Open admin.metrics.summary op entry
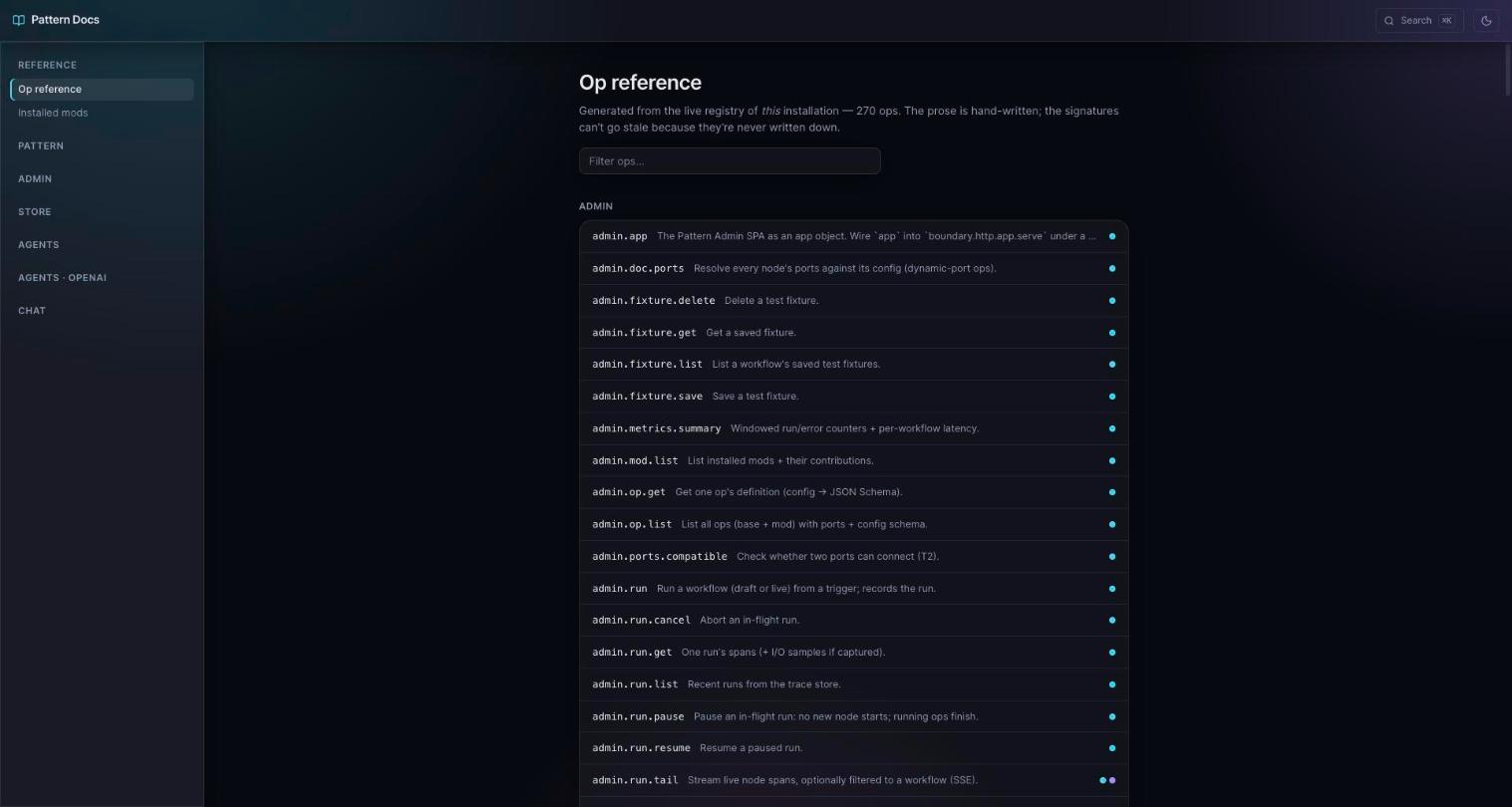The image size is (1512, 807). [854, 428]
